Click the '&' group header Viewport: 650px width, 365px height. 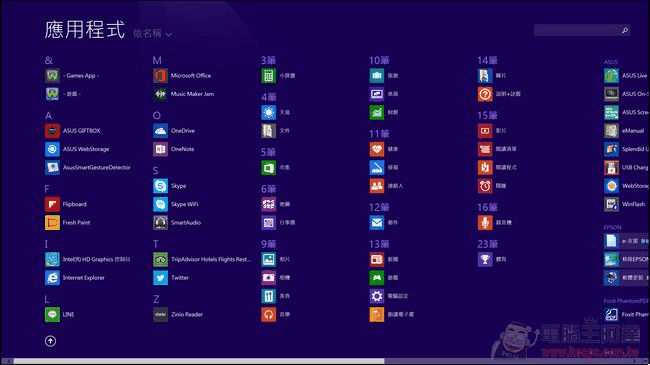point(49,60)
